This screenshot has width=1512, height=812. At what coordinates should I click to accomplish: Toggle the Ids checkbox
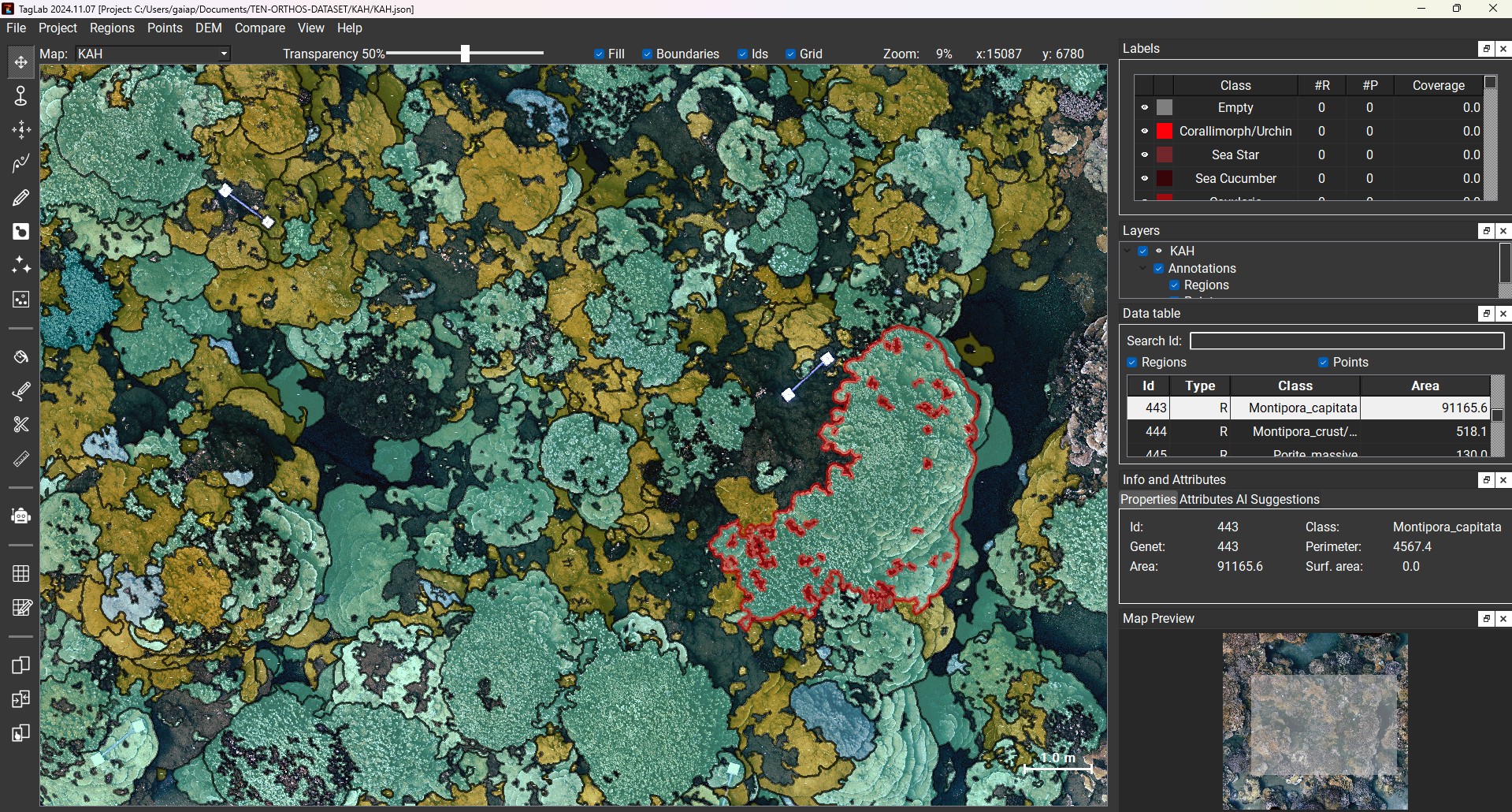pos(742,54)
